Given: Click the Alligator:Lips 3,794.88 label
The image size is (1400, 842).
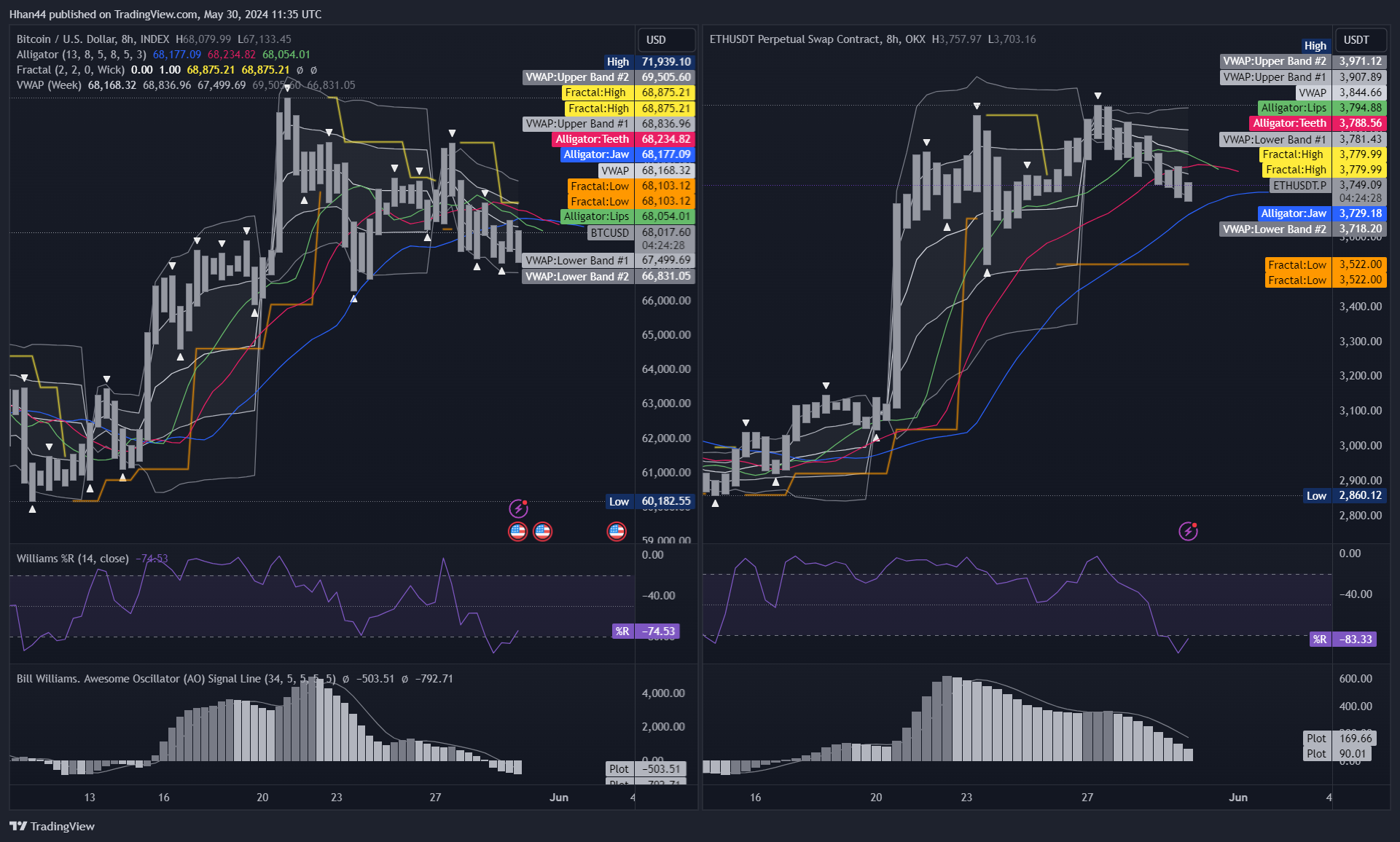Looking at the screenshot, I should 1322,108.
